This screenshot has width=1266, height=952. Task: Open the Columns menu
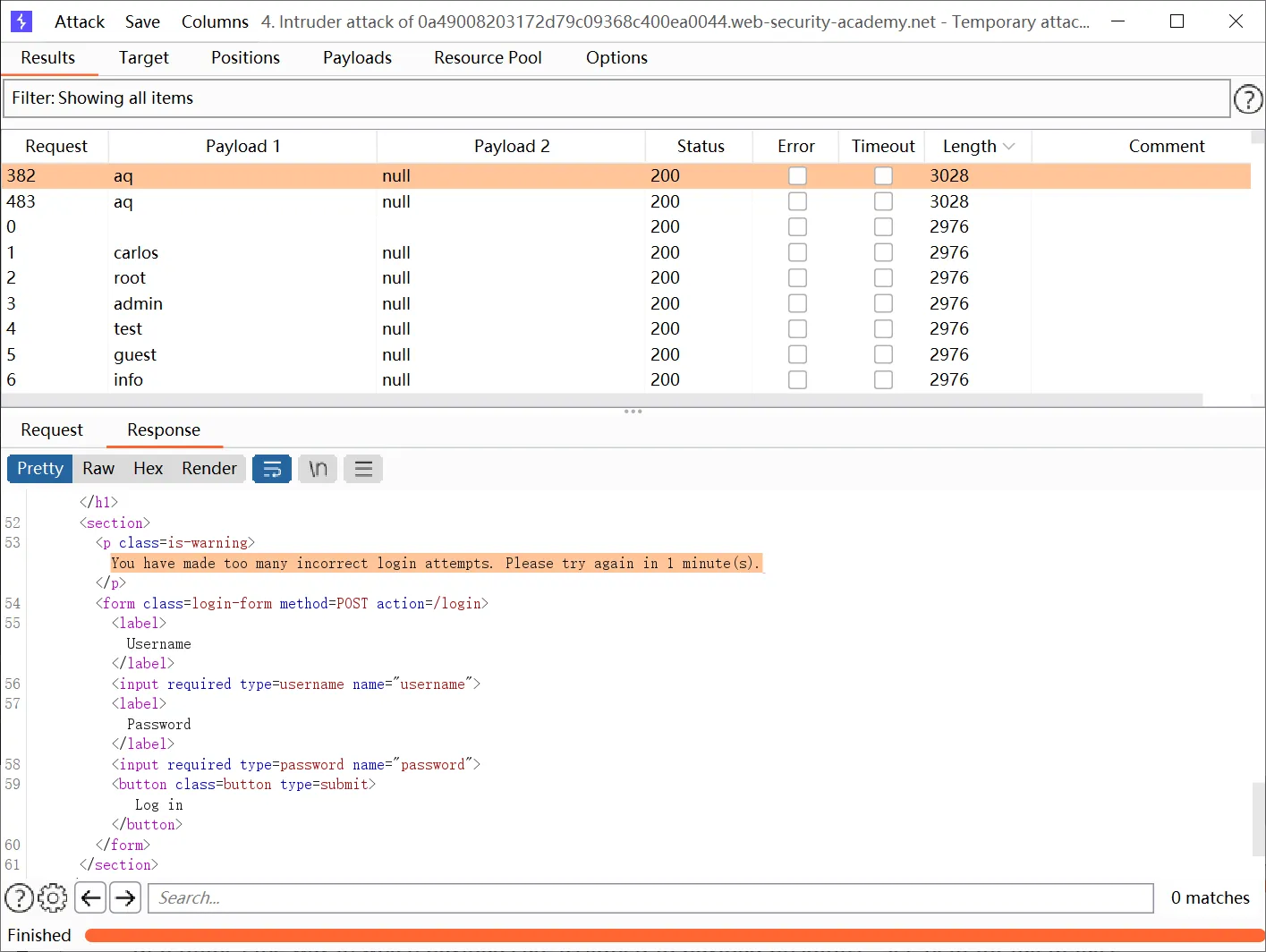pos(215,21)
